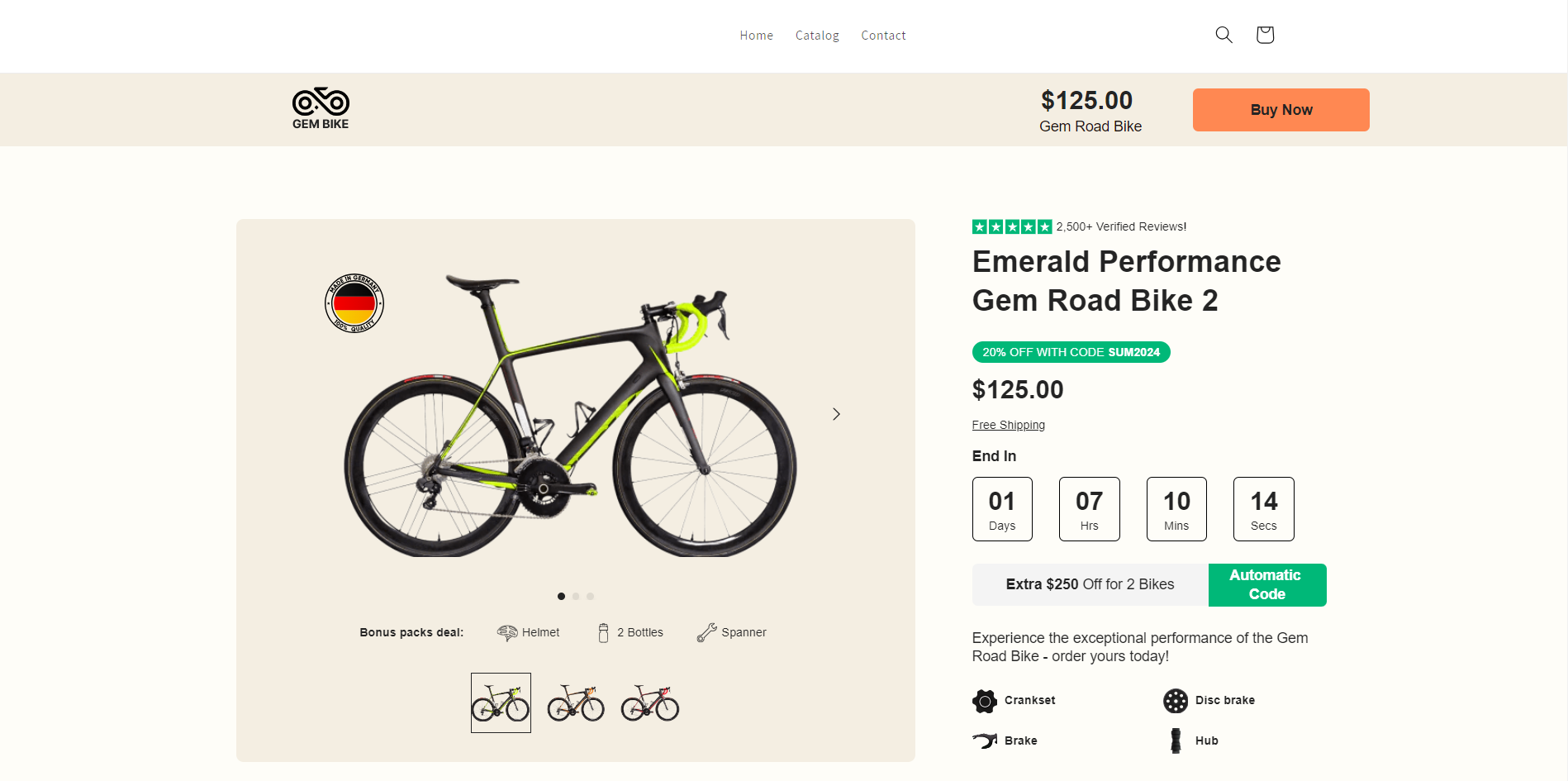Open the search icon in header
The height and width of the screenshot is (781, 1568).
click(x=1224, y=35)
